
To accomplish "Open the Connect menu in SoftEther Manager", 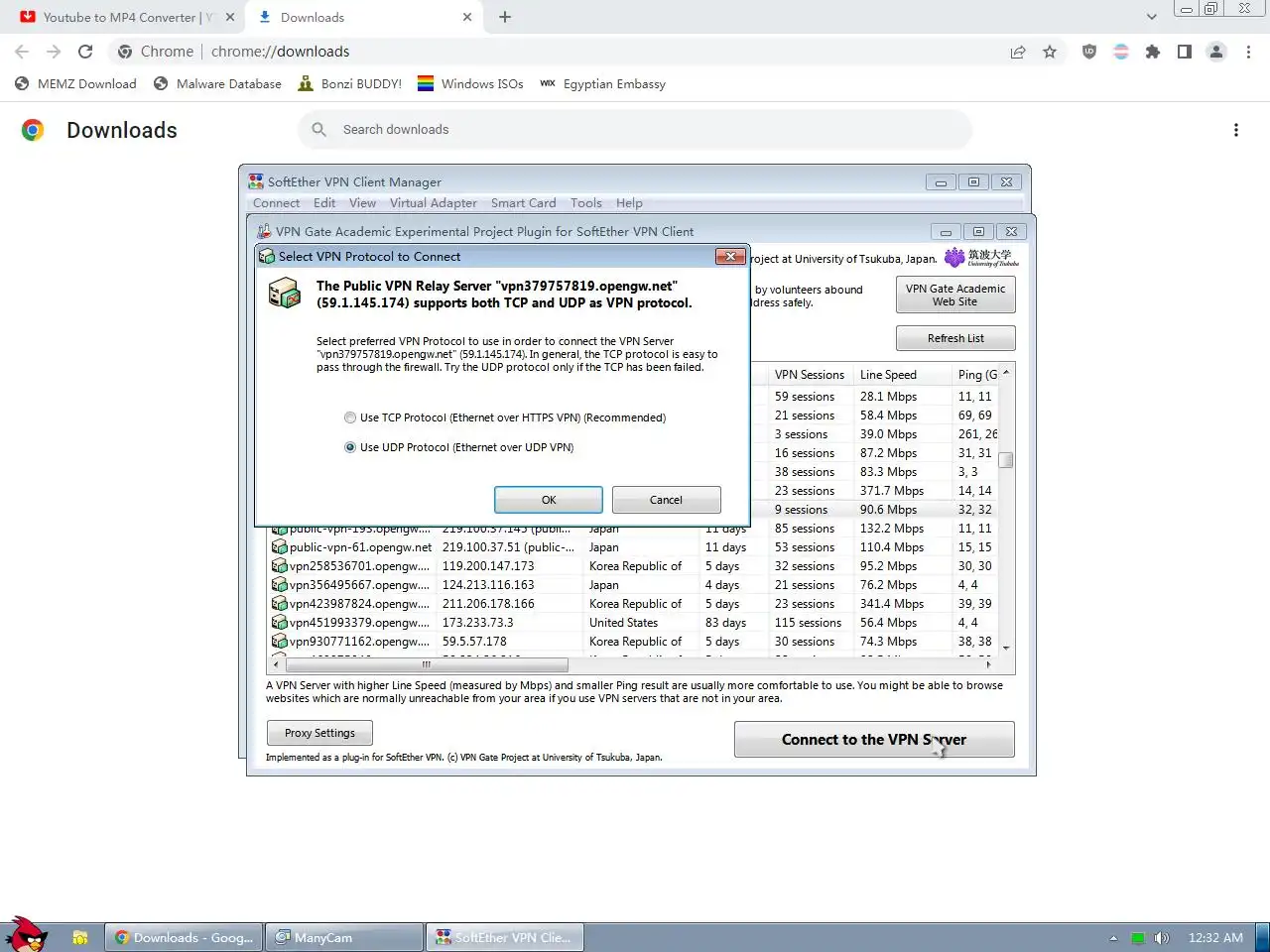I will pos(276,203).
